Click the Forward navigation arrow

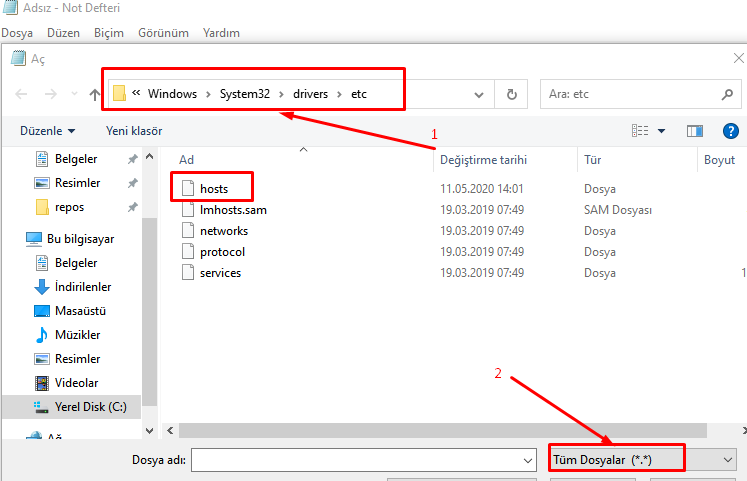[50, 94]
